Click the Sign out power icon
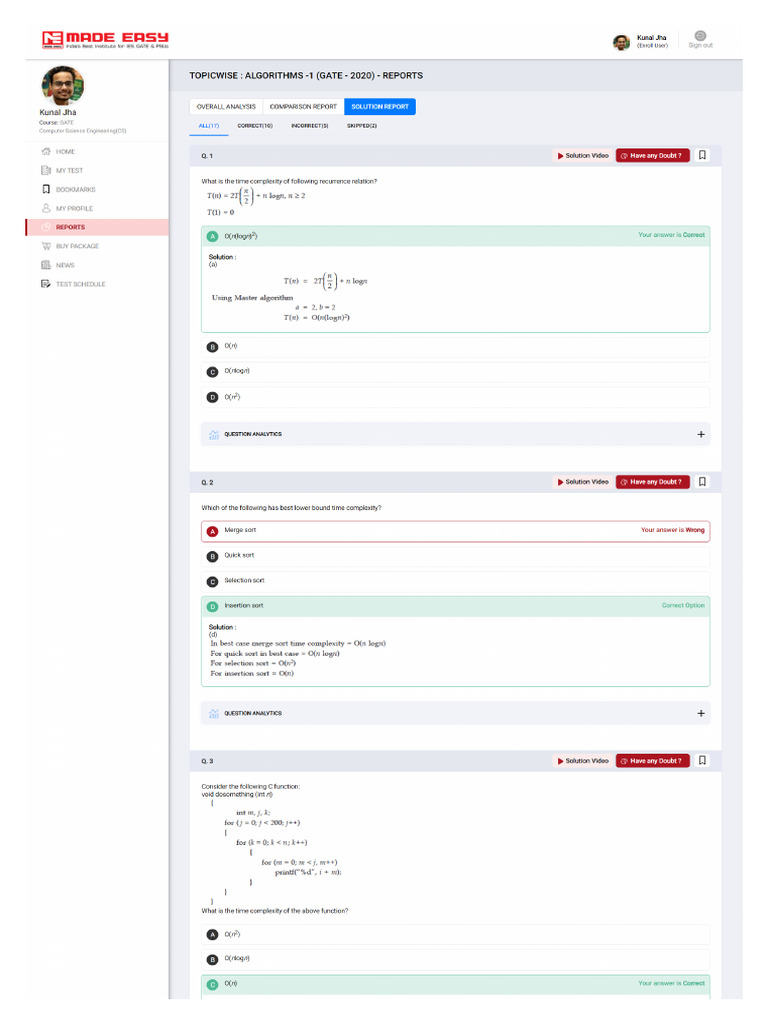 [700, 36]
